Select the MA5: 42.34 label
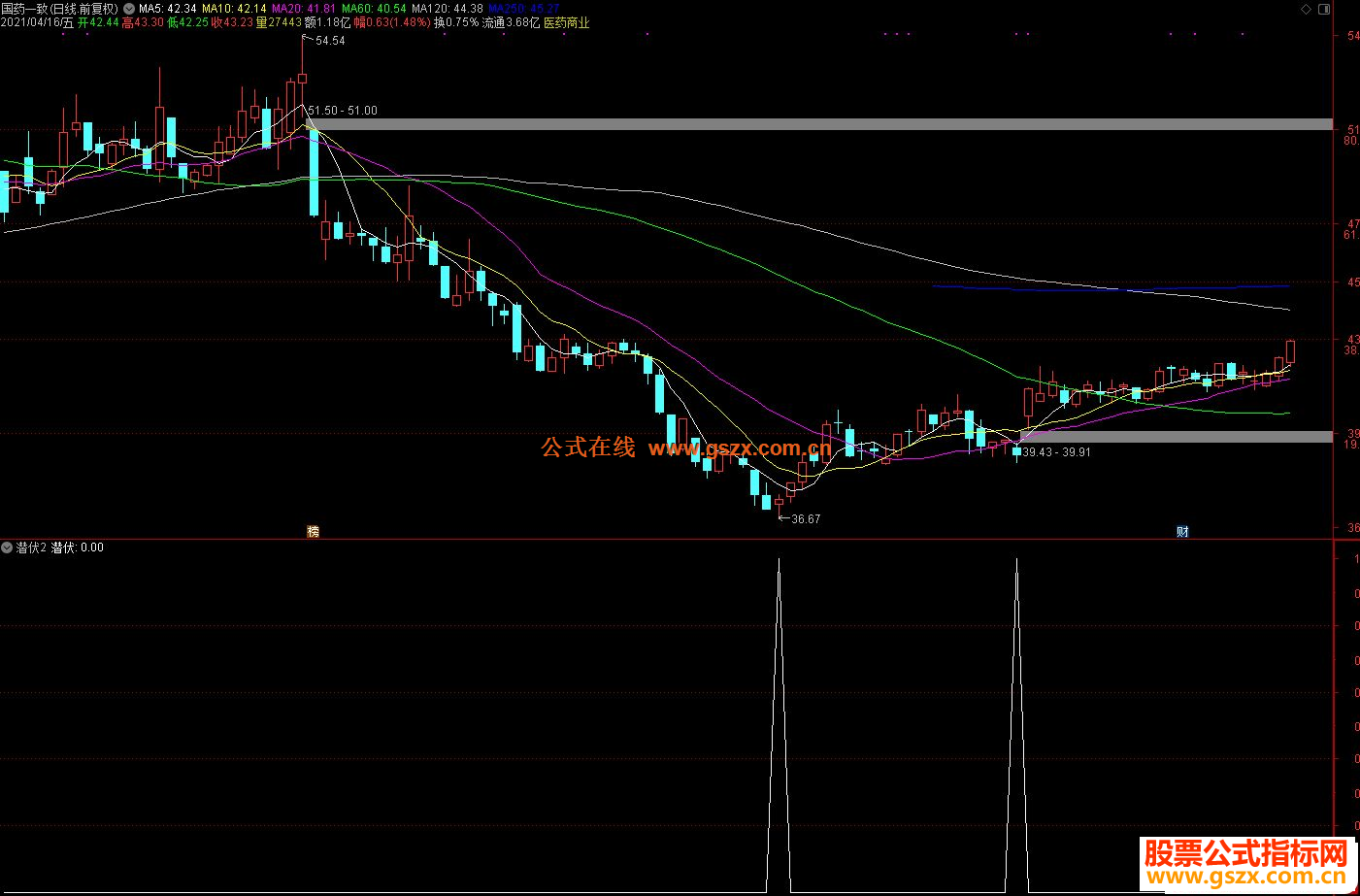 (x=167, y=9)
